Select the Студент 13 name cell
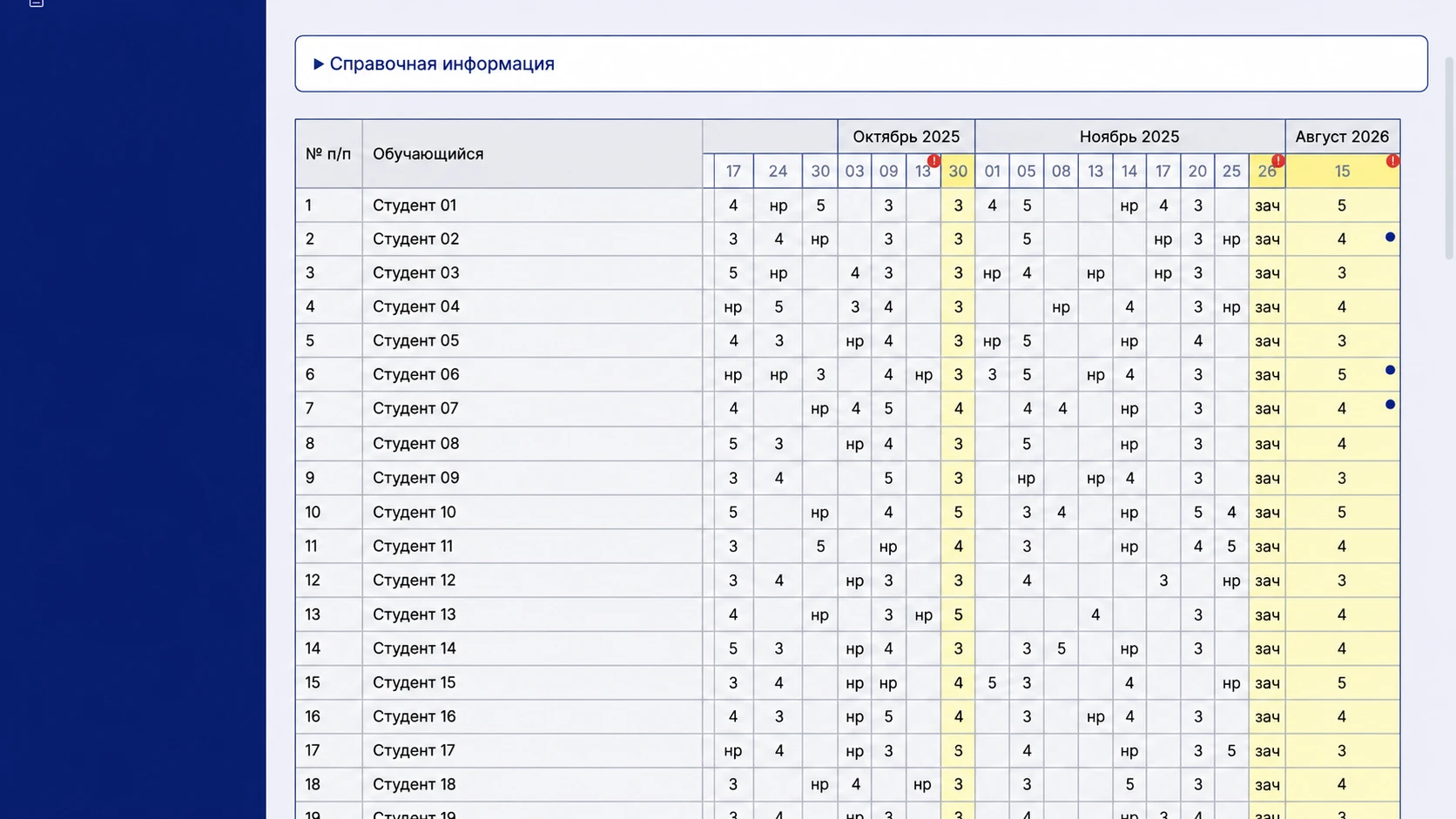Screen dimensions: 1456x819 click(532, 614)
